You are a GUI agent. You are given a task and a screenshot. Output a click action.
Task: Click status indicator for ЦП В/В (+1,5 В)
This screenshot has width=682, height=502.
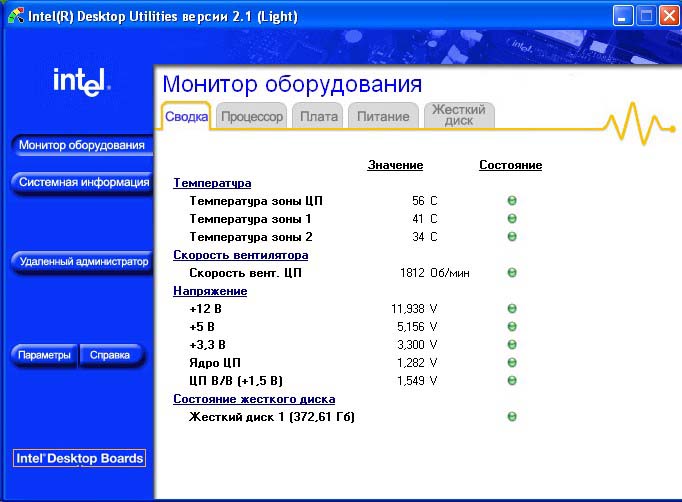512,381
